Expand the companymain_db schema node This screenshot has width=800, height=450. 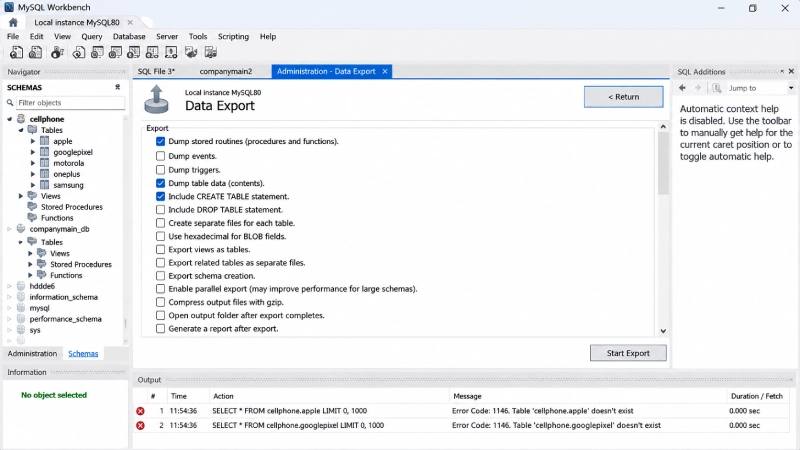(10, 229)
